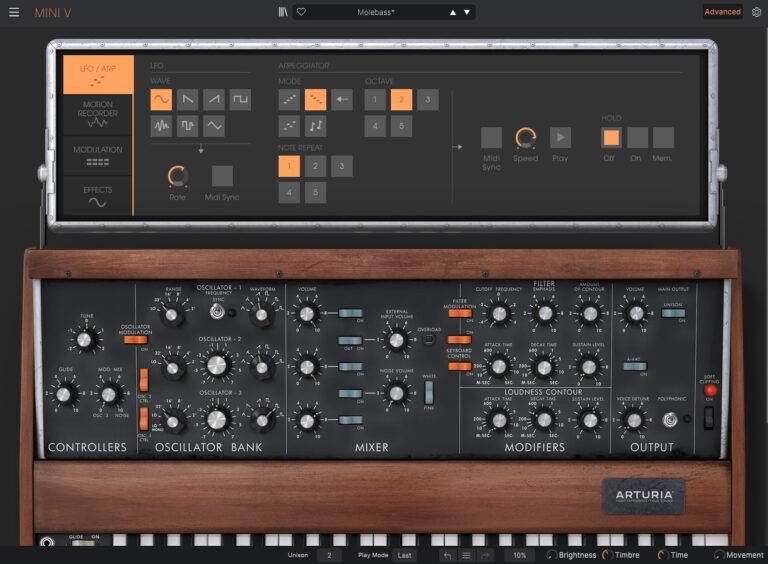Select the random noise LFO wave
This screenshot has width=768, height=564.
[161, 126]
